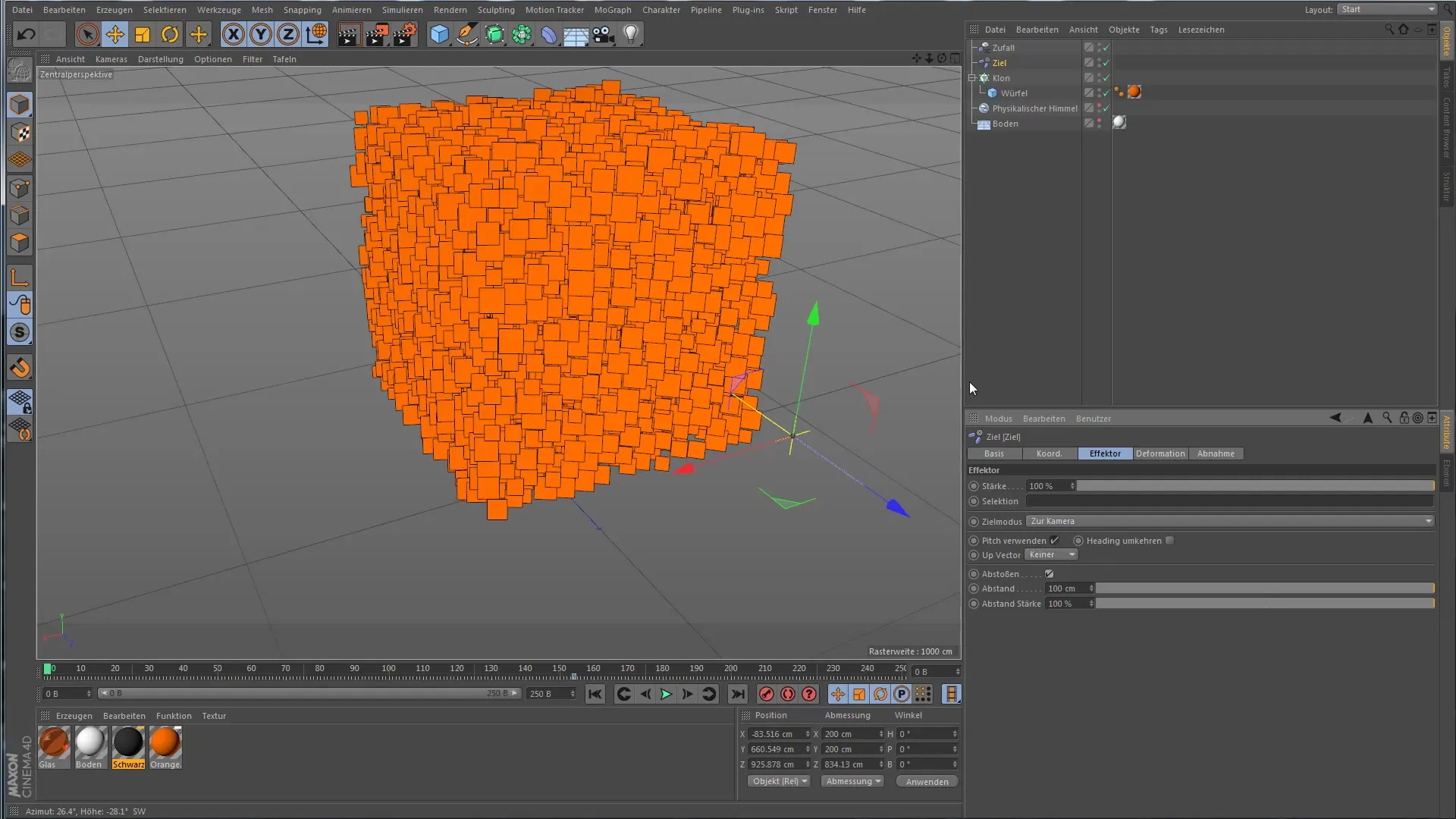Toggle Zufall object visibility dots

pyautogui.click(x=1100, y=47)
